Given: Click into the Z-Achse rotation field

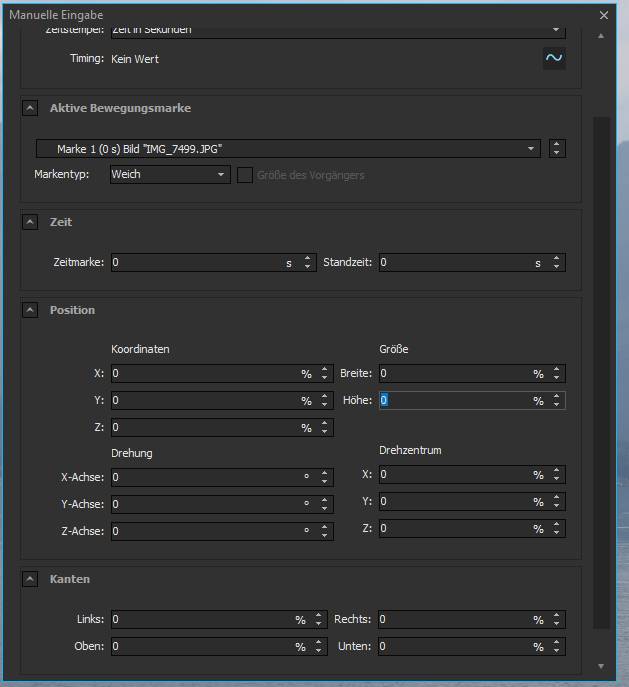Looking at the screenshot, I should (205, 531).
